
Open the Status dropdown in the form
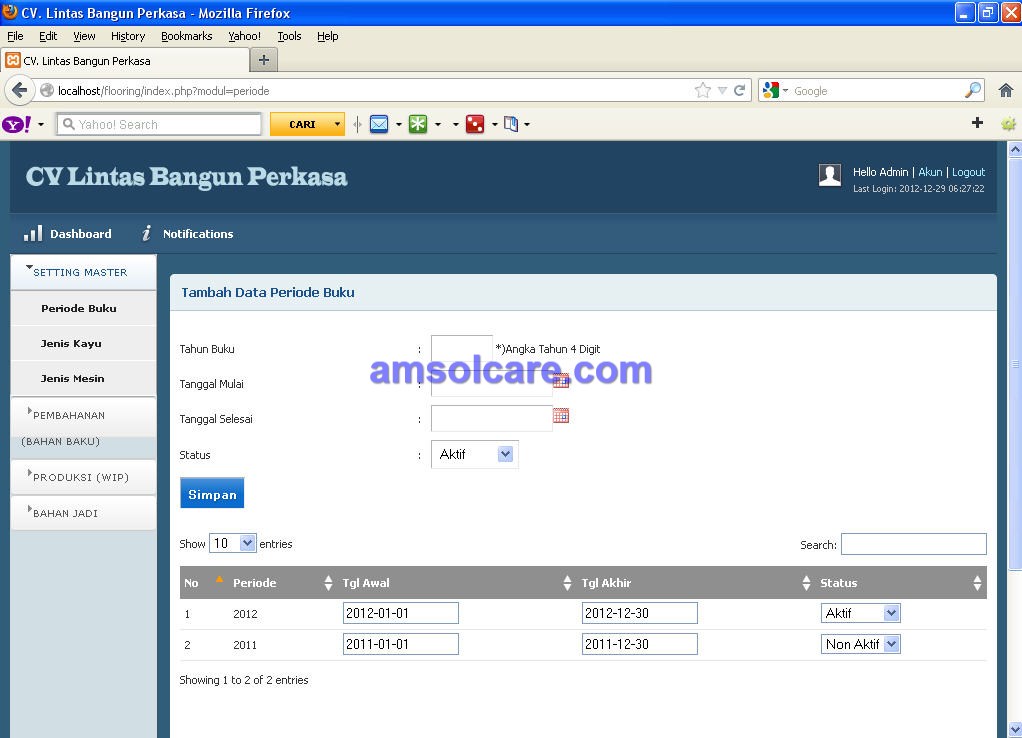pyautogui.click(x=474, y=454)
